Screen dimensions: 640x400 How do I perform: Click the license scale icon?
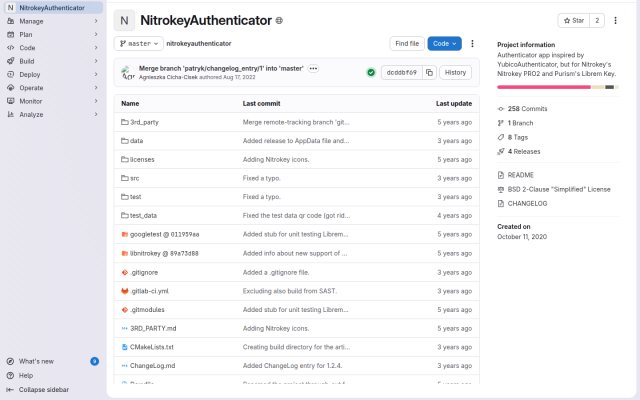point(501,189)
